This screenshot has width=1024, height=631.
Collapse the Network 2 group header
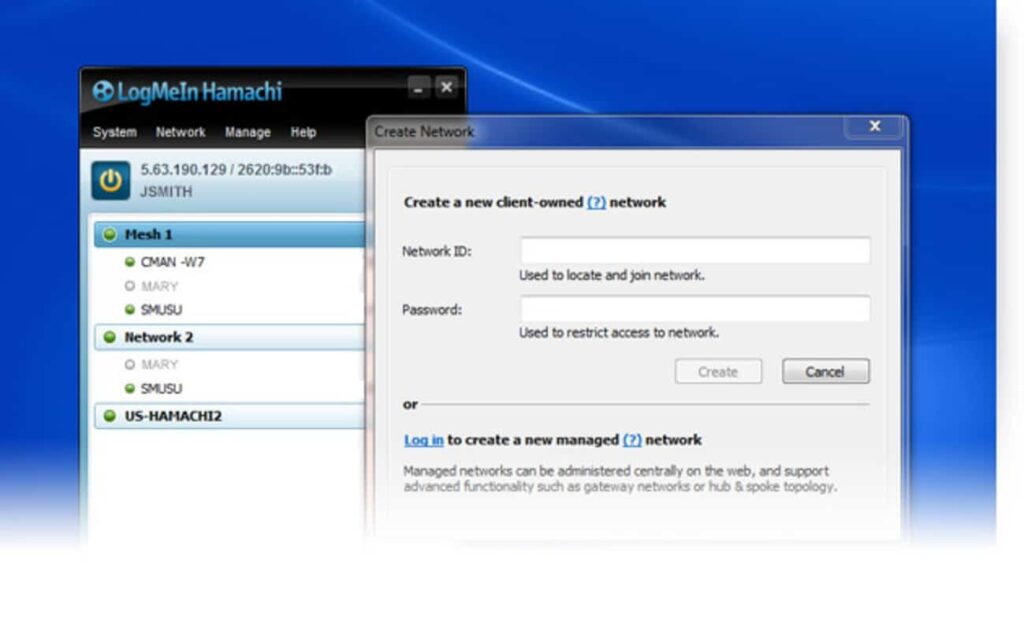[x=158, y=338]
